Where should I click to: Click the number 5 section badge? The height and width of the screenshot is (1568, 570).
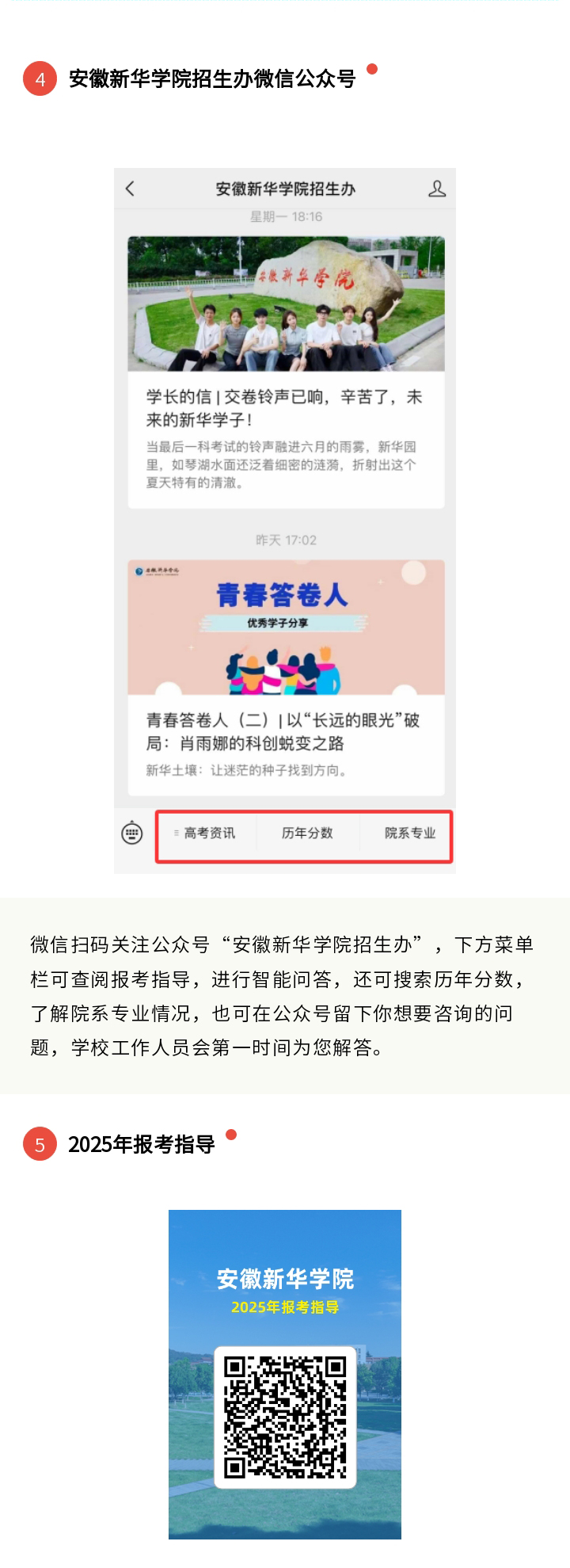(x=40, y=1144)
